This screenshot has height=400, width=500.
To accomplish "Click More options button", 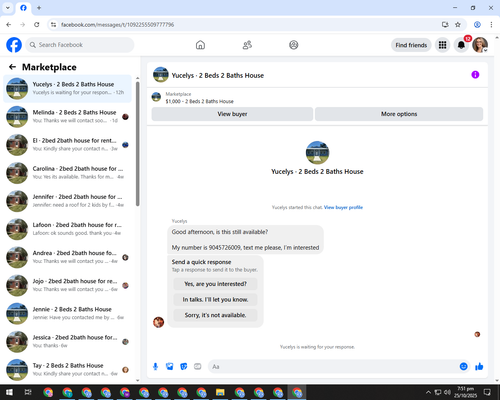I will (399, 114).
